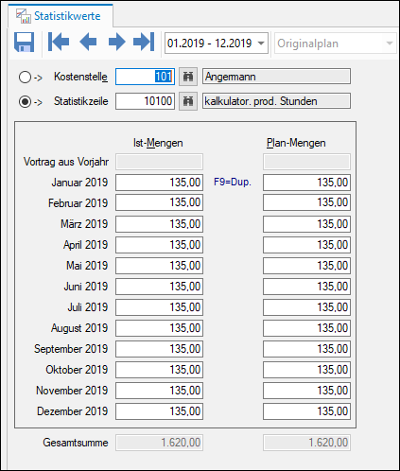Click Ist-Mengen field for Januar 2019
Image resolution: width=400 pixels, height=471 pixels.
pyautogui.click(x=159, y=182)
